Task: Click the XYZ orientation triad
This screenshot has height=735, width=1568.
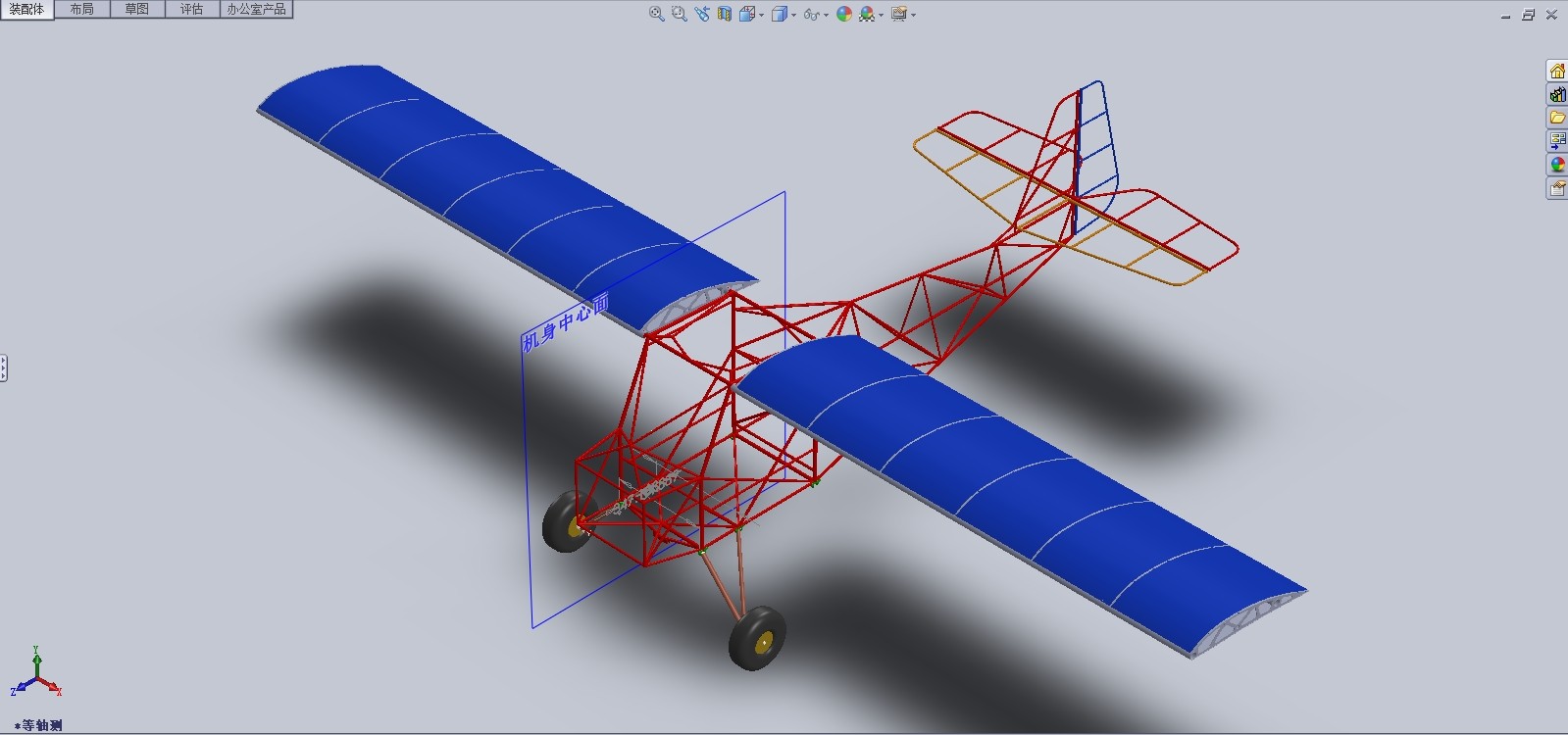Action: 36,671
